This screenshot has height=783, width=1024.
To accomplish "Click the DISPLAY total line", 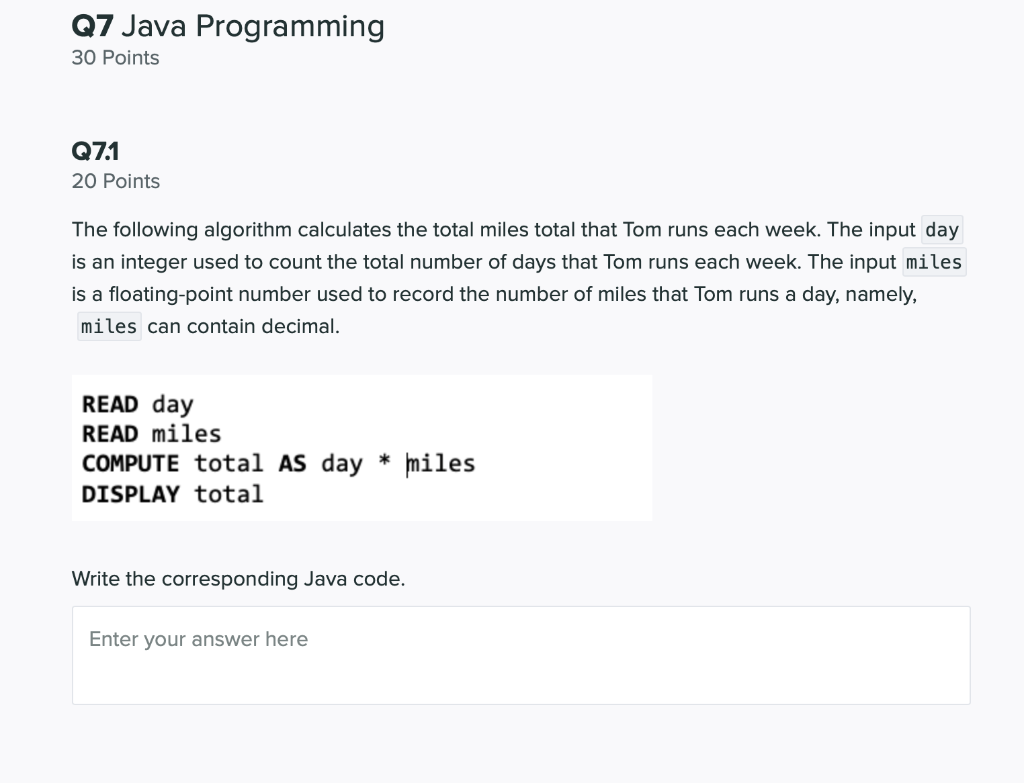I will (172, 493).
